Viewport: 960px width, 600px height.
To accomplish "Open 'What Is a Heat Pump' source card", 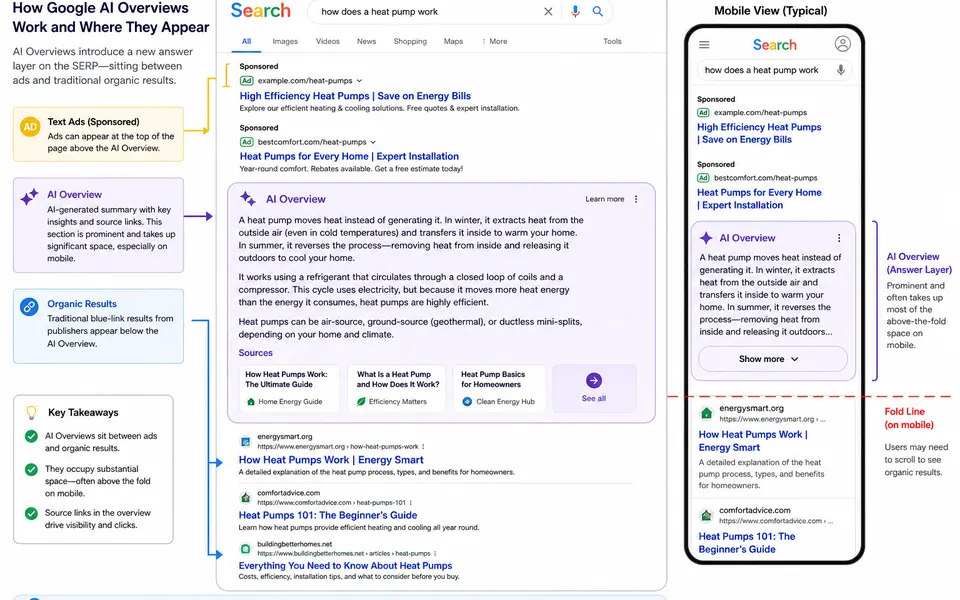I will pos(397,389).
